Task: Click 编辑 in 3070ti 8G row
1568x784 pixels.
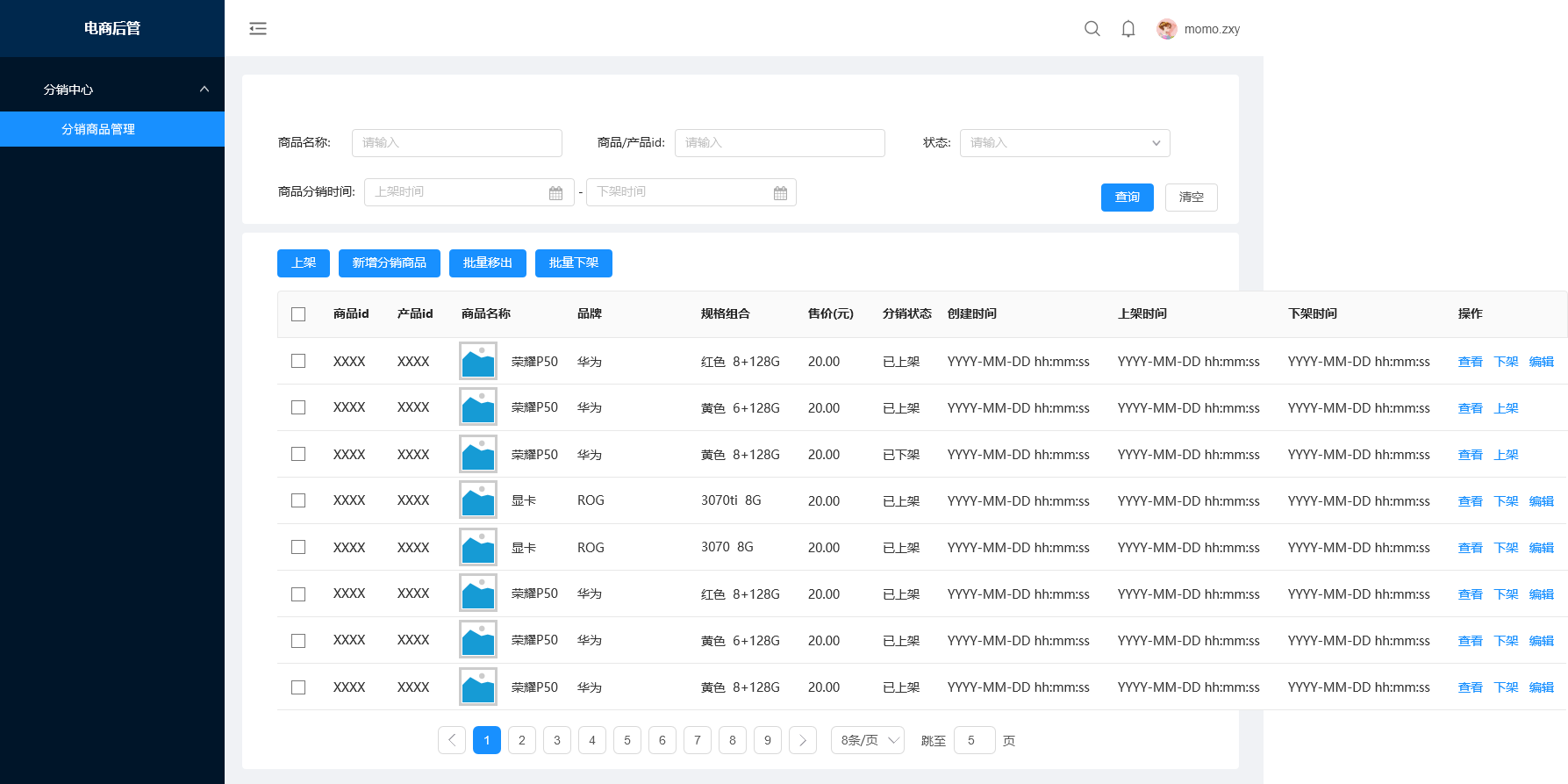Action: [x=1542, y=501]
